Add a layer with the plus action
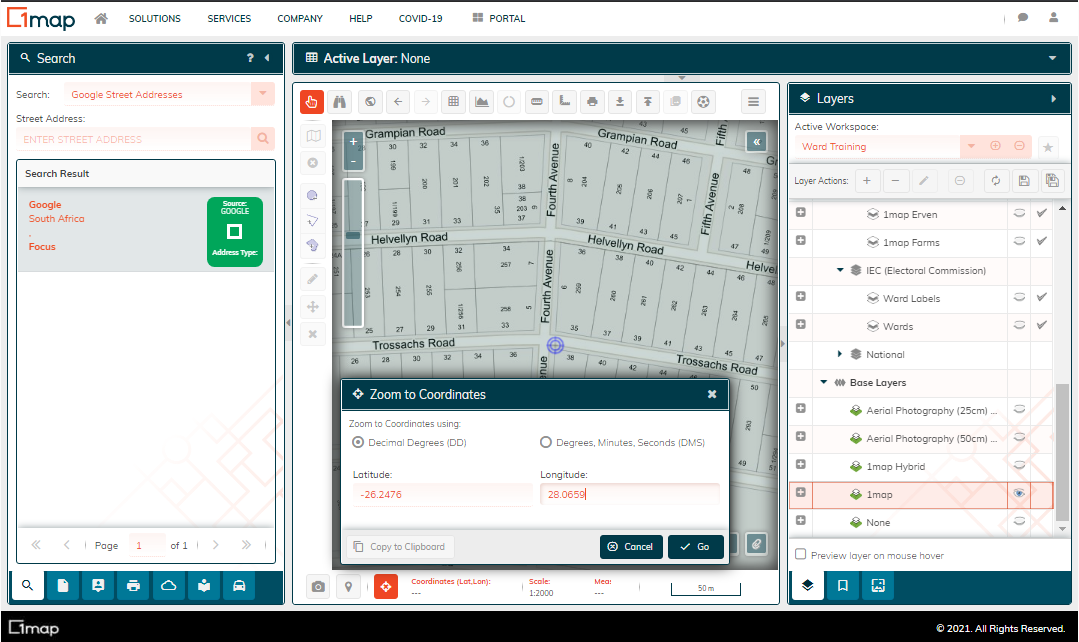The height and width of the screenshot is (642, 1079). click(867, 181)
